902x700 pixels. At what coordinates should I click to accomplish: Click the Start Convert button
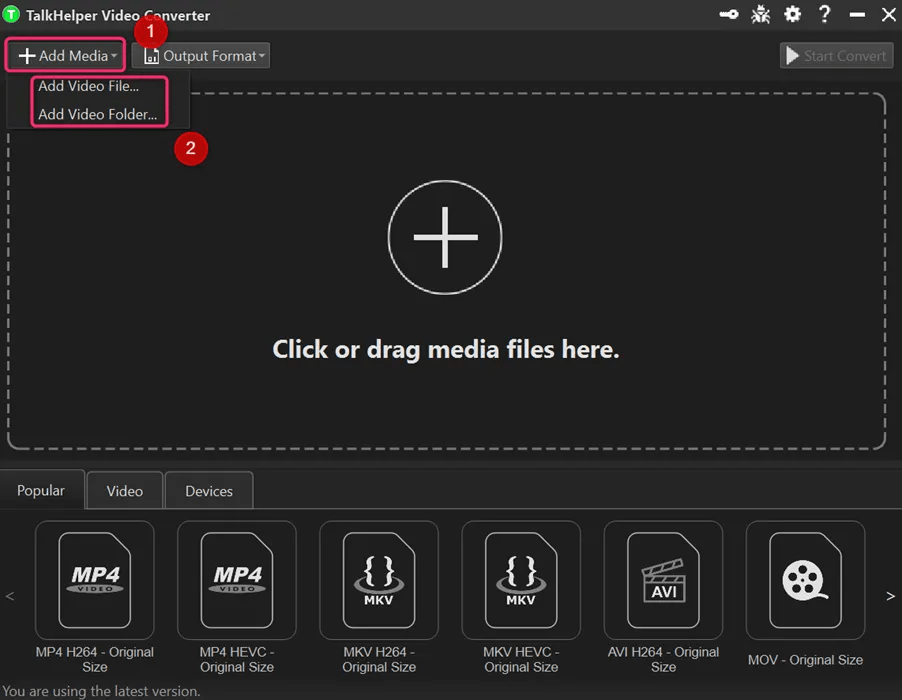click(836, 55)
